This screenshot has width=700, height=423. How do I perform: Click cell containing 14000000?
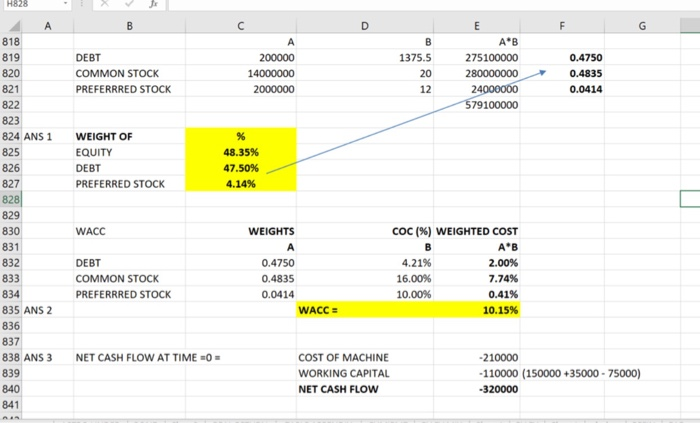pyautogui.click(x=241, y=73)
